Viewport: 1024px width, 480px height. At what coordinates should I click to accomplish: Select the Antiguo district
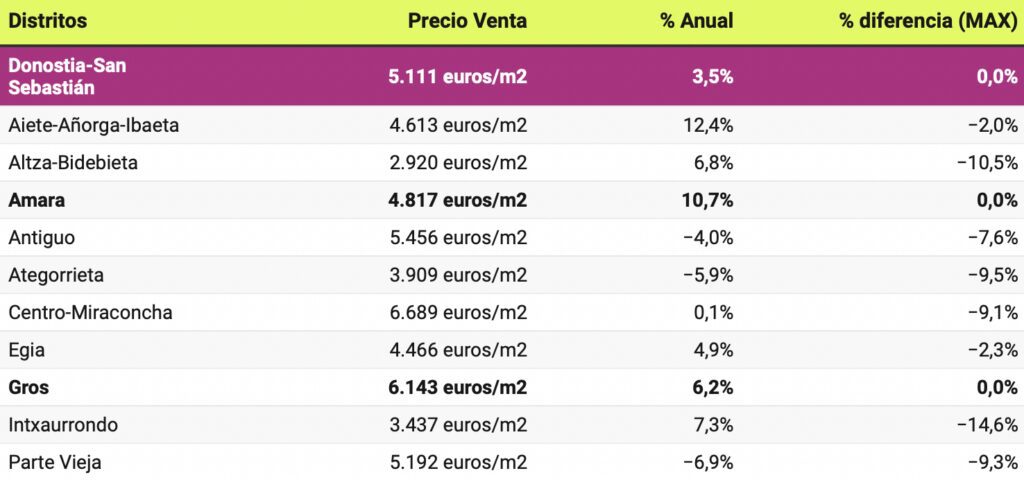click(41, 238)
